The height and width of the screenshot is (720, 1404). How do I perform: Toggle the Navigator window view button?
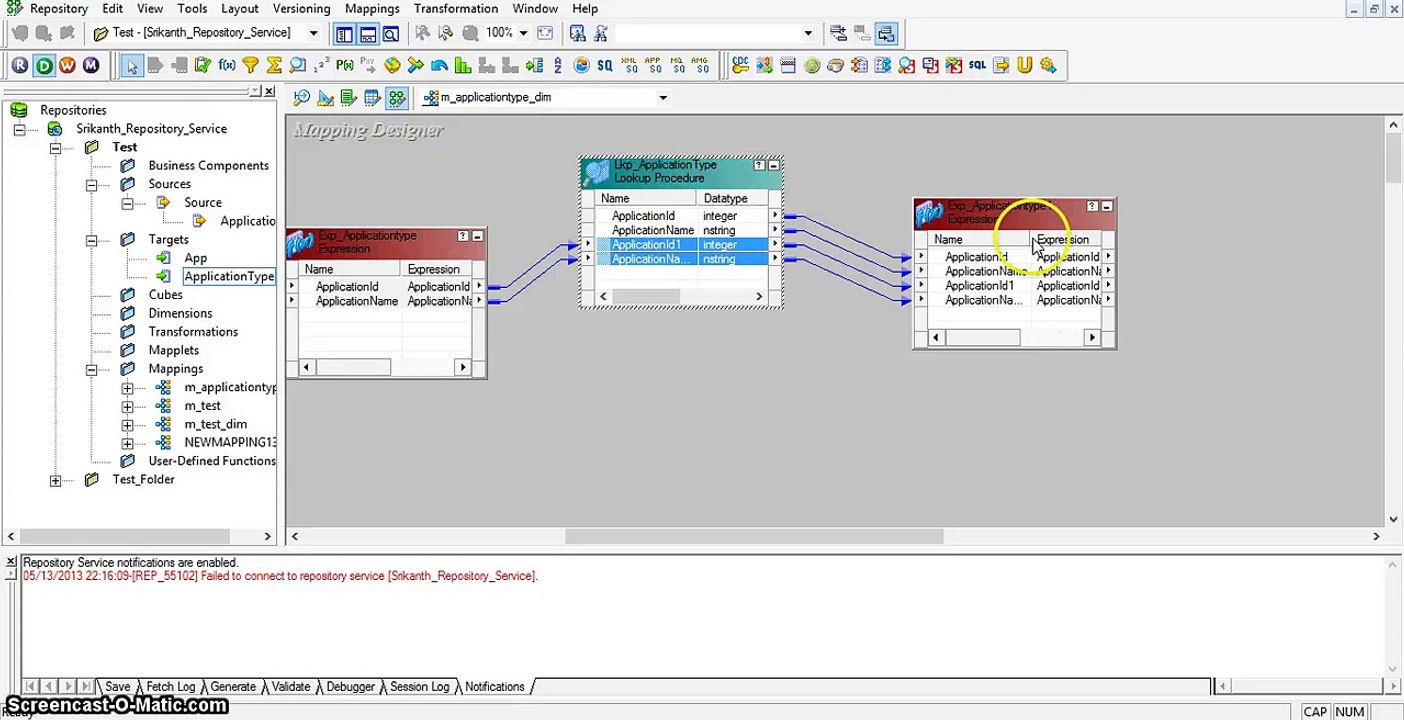point(344,33)
